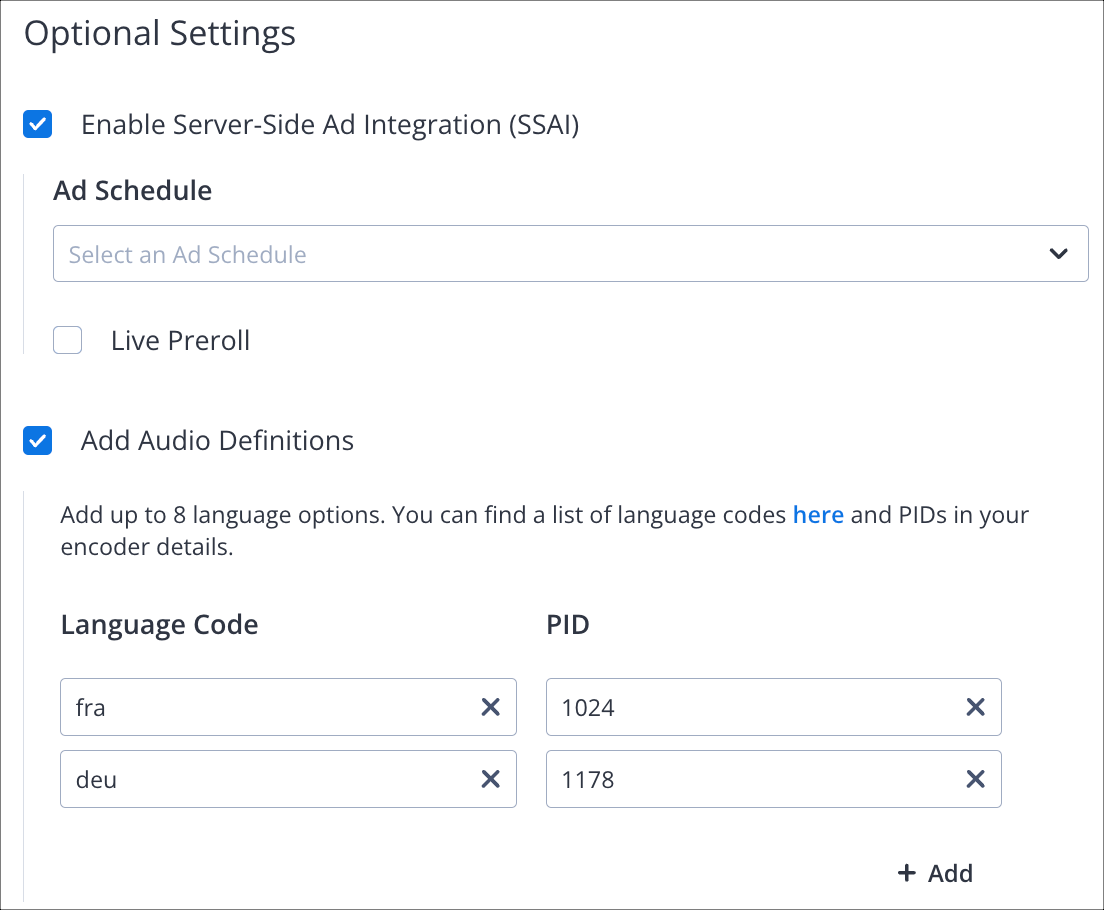Click the plus icon beside Add
The height and width of the screenshot is (910, 1104).
(x=907, y=873)
